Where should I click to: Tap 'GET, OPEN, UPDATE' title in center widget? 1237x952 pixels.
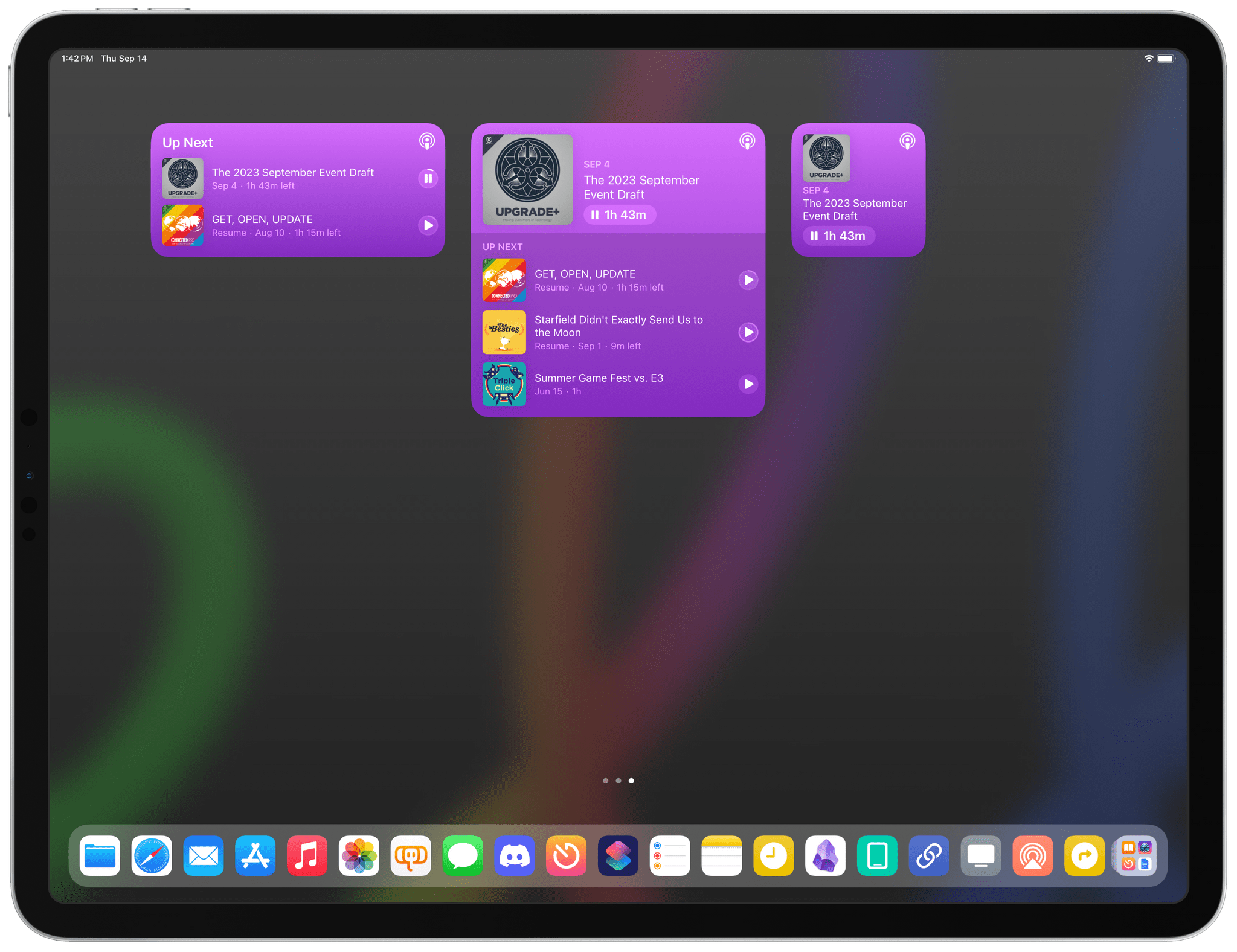click(x=585, y=274)
